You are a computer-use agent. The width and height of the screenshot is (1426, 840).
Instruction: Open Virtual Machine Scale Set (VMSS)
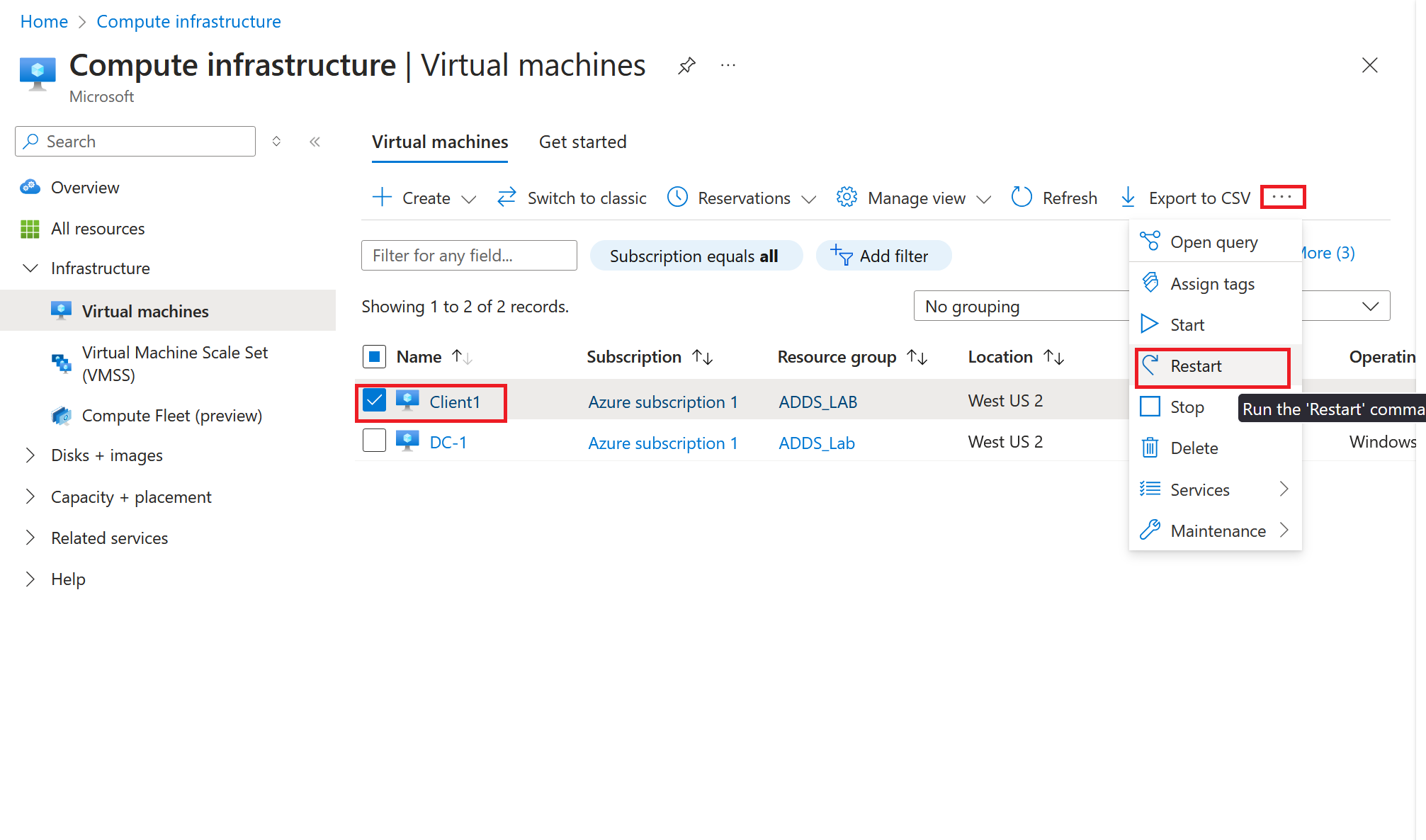point(175,363)
